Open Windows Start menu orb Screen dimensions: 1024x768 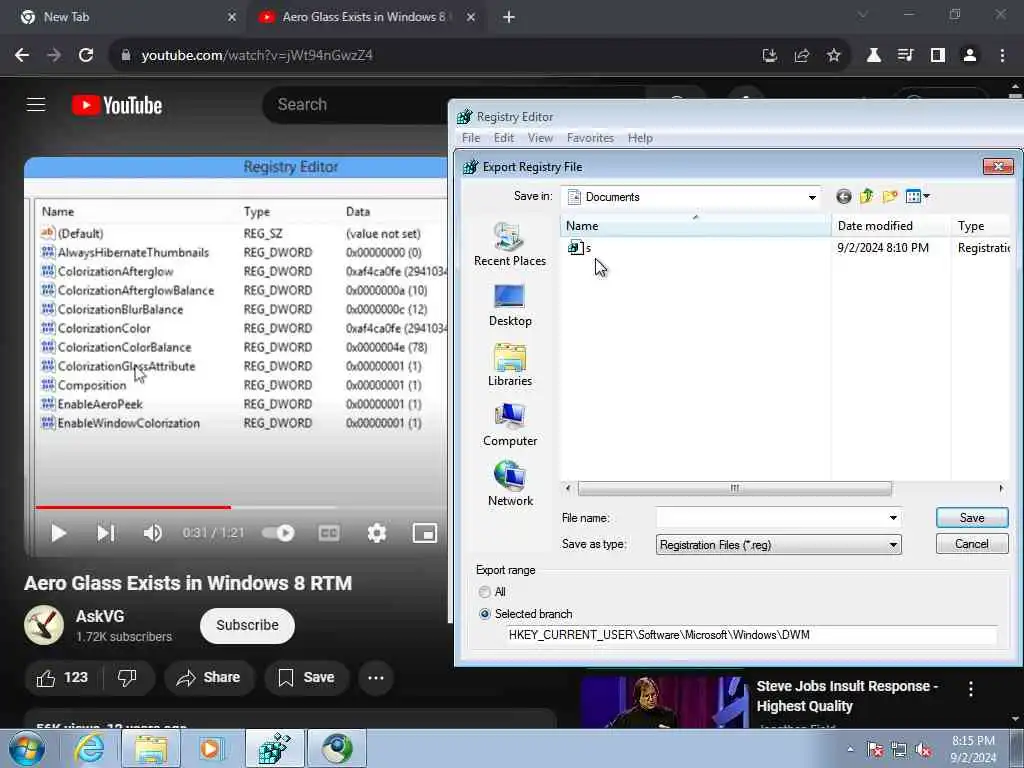pos(26,748)
